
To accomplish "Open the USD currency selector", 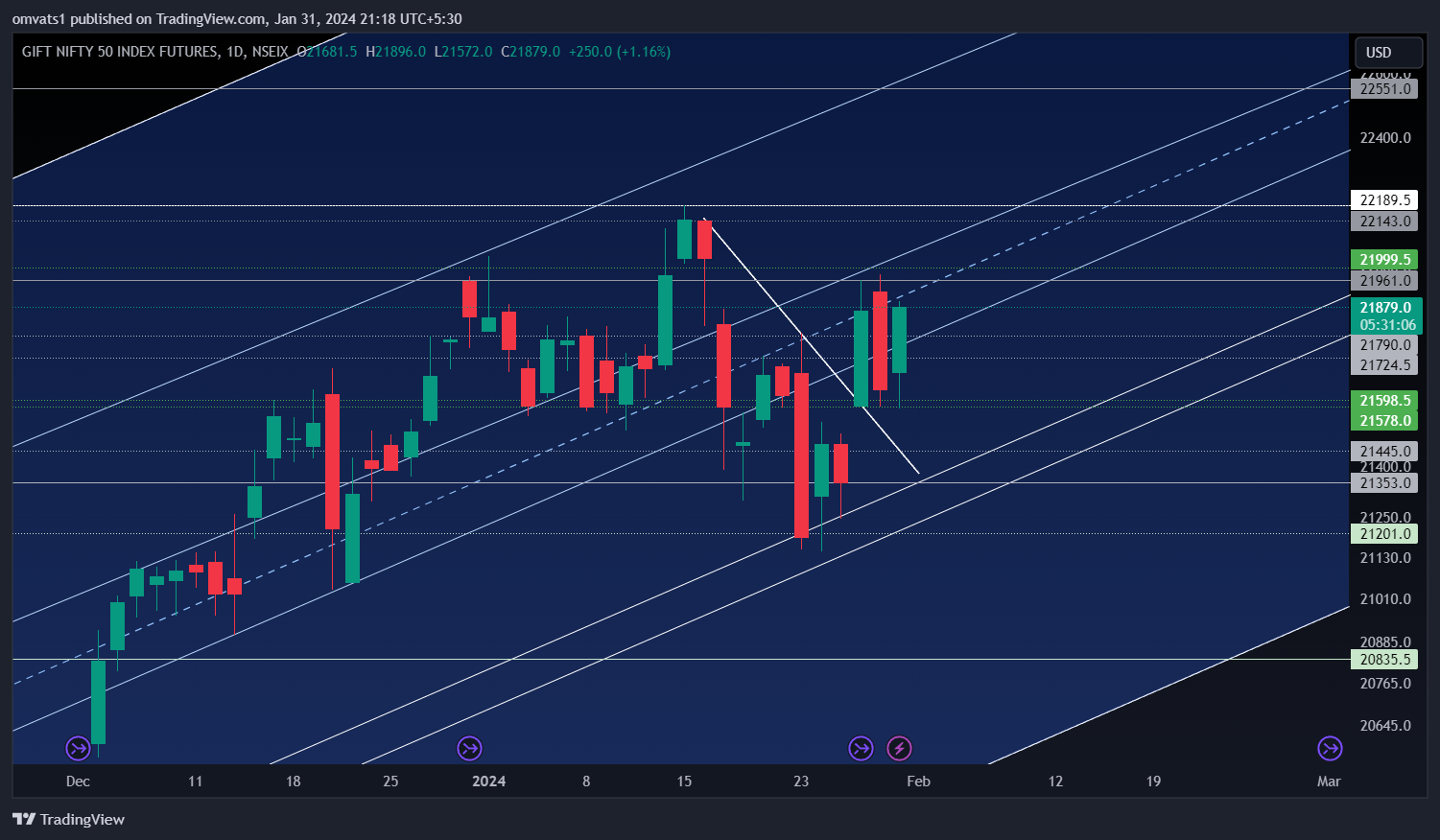I will tap(1387, 52).
